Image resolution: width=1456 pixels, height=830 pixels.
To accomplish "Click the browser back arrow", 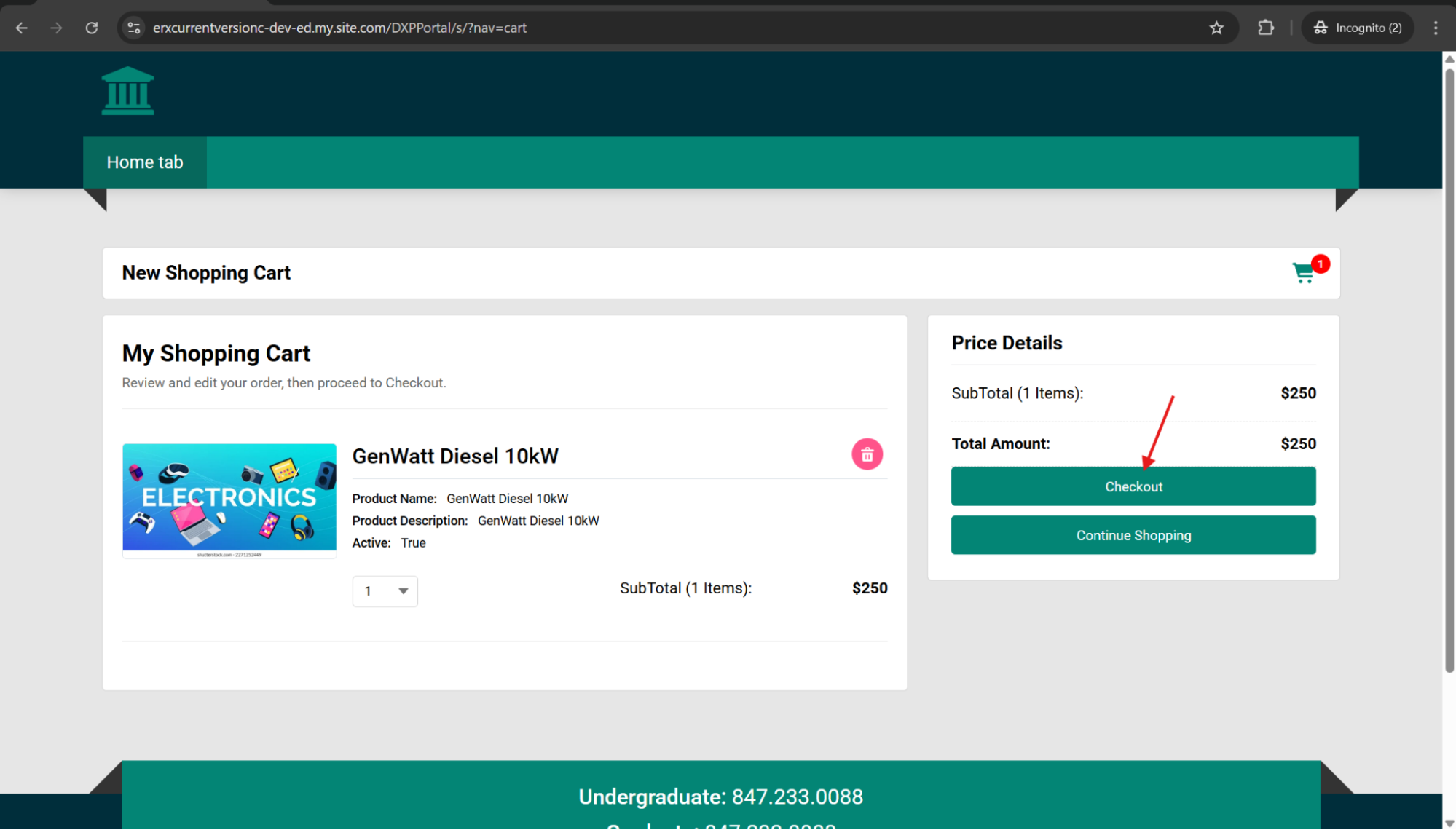I will click(x=22, y=28).
